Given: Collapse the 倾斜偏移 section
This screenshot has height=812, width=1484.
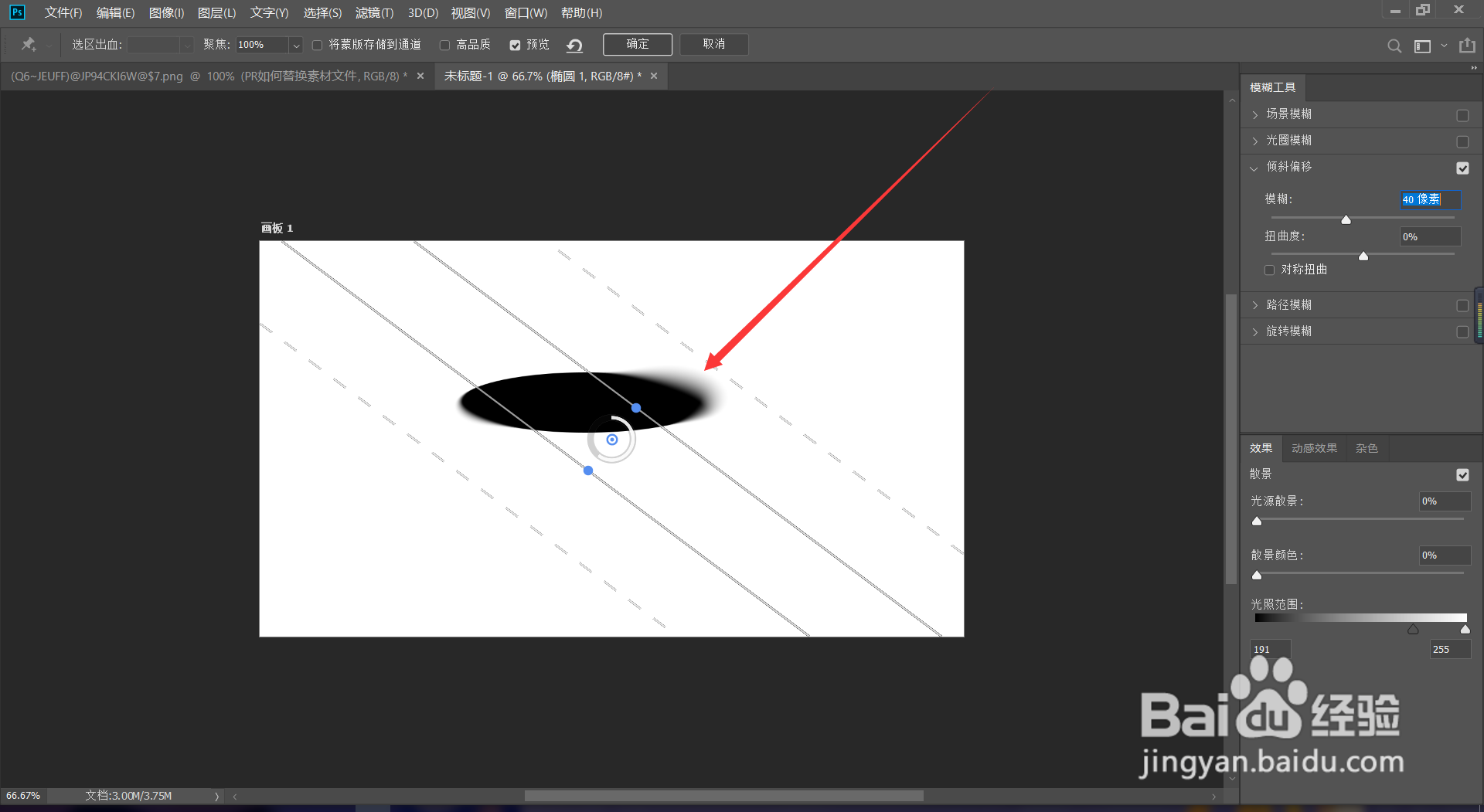Looking at the screenshot, I should (x=1254, y=168).
